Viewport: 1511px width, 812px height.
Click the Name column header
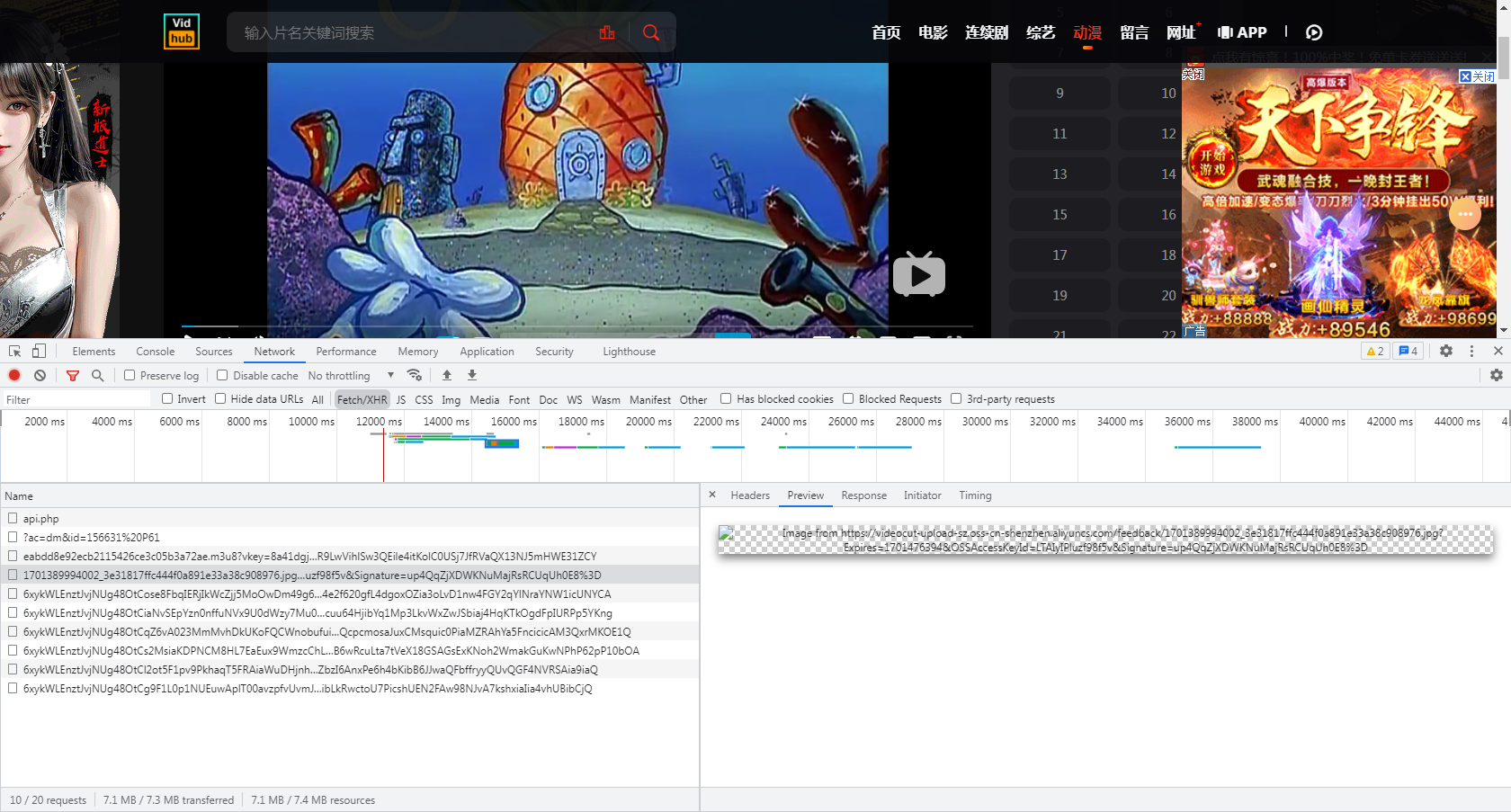pos(350,495)
